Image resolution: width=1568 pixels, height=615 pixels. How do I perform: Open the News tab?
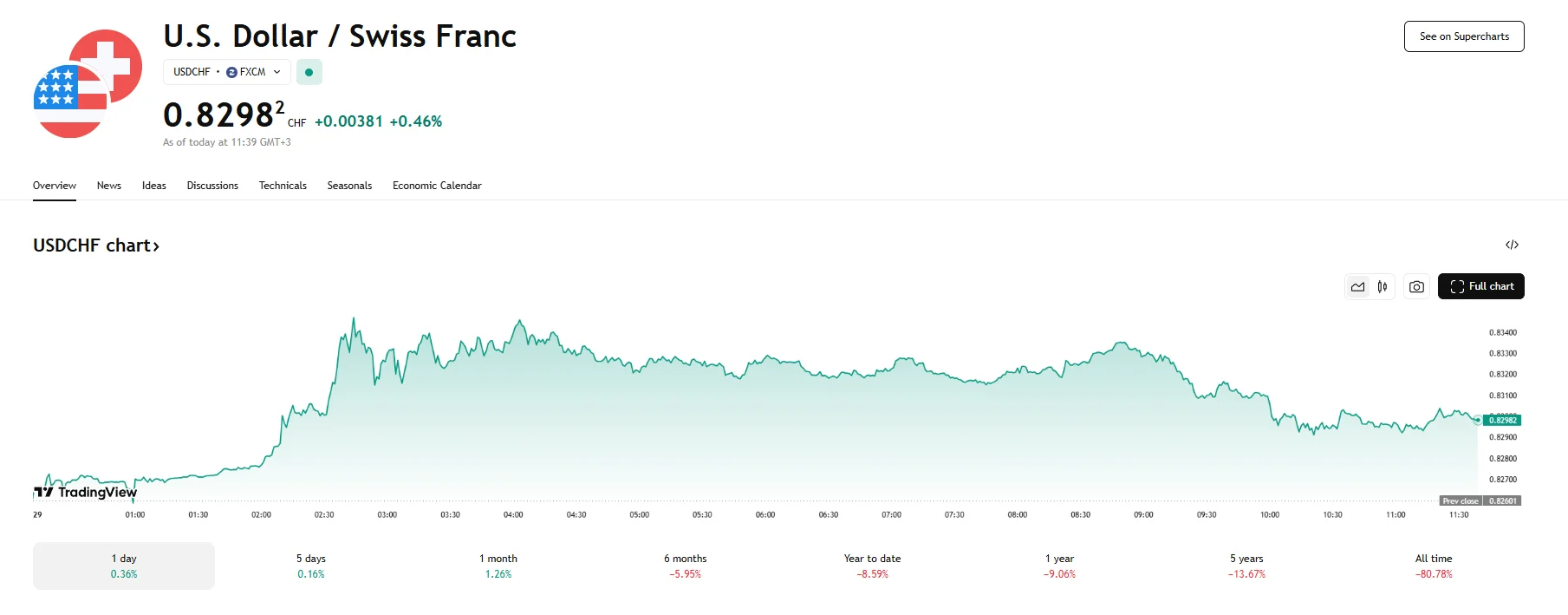pos(109,186)
